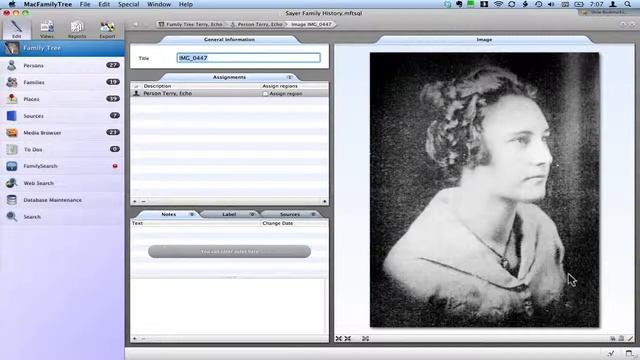Click fit-to-view icon below image
The height and width of the screenshot is (360, 640).
pyautogui.click(x=365, y=338)
